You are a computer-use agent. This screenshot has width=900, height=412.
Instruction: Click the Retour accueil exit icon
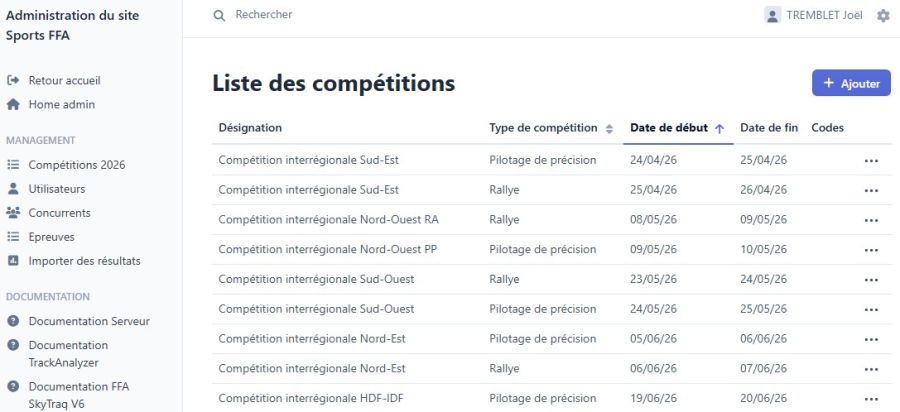coord(13,80)
